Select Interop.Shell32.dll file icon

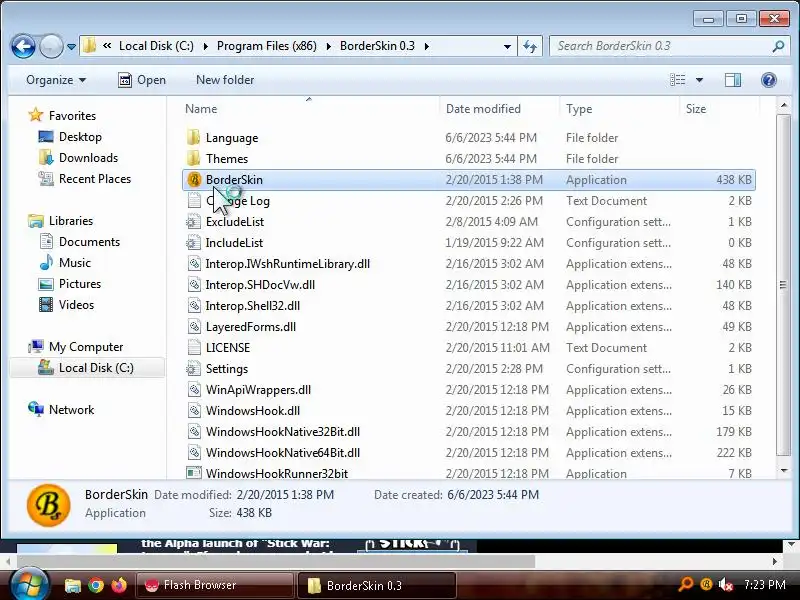tap(194, 306)
